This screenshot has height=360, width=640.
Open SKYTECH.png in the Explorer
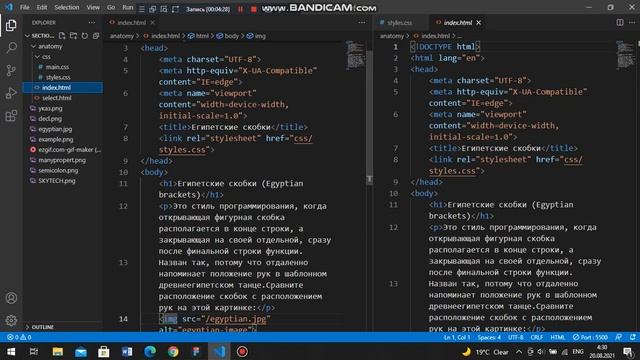(x=57, y=180)
